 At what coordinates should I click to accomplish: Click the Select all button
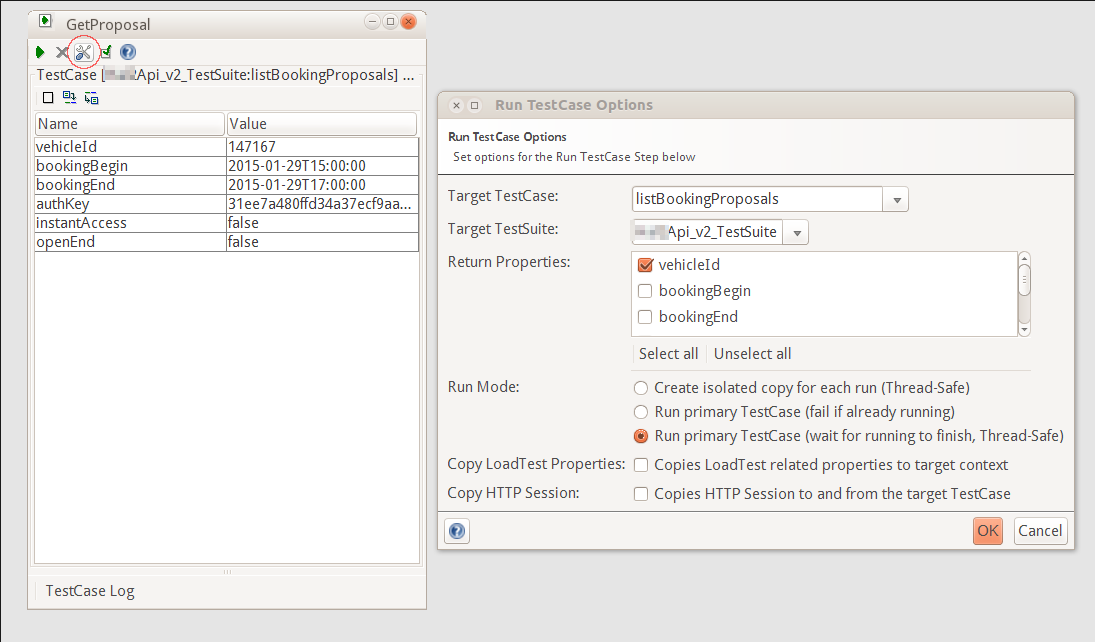tap(668, 354)
